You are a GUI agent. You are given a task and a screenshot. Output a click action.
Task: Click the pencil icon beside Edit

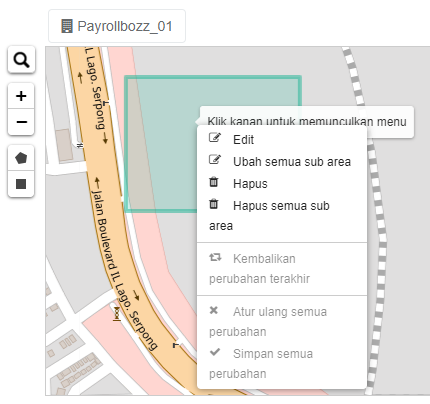click(x=215, y=138)
